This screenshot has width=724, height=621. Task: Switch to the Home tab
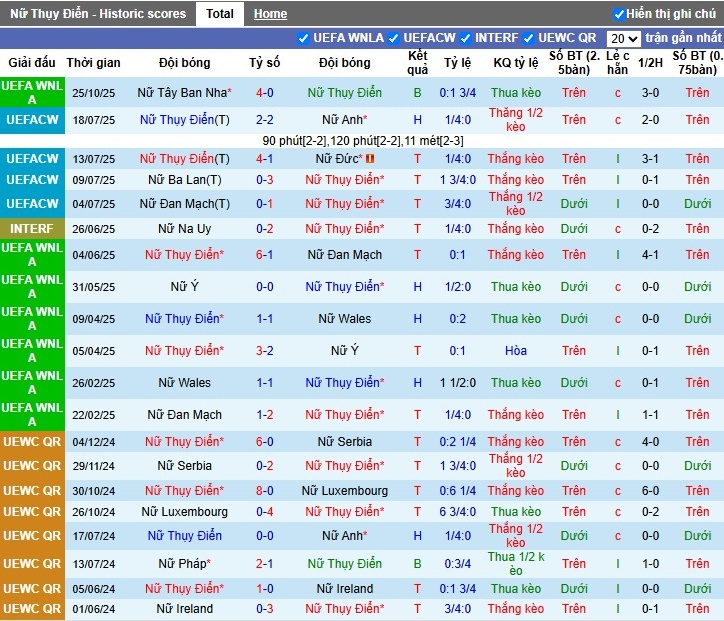[x=270, y=14]
